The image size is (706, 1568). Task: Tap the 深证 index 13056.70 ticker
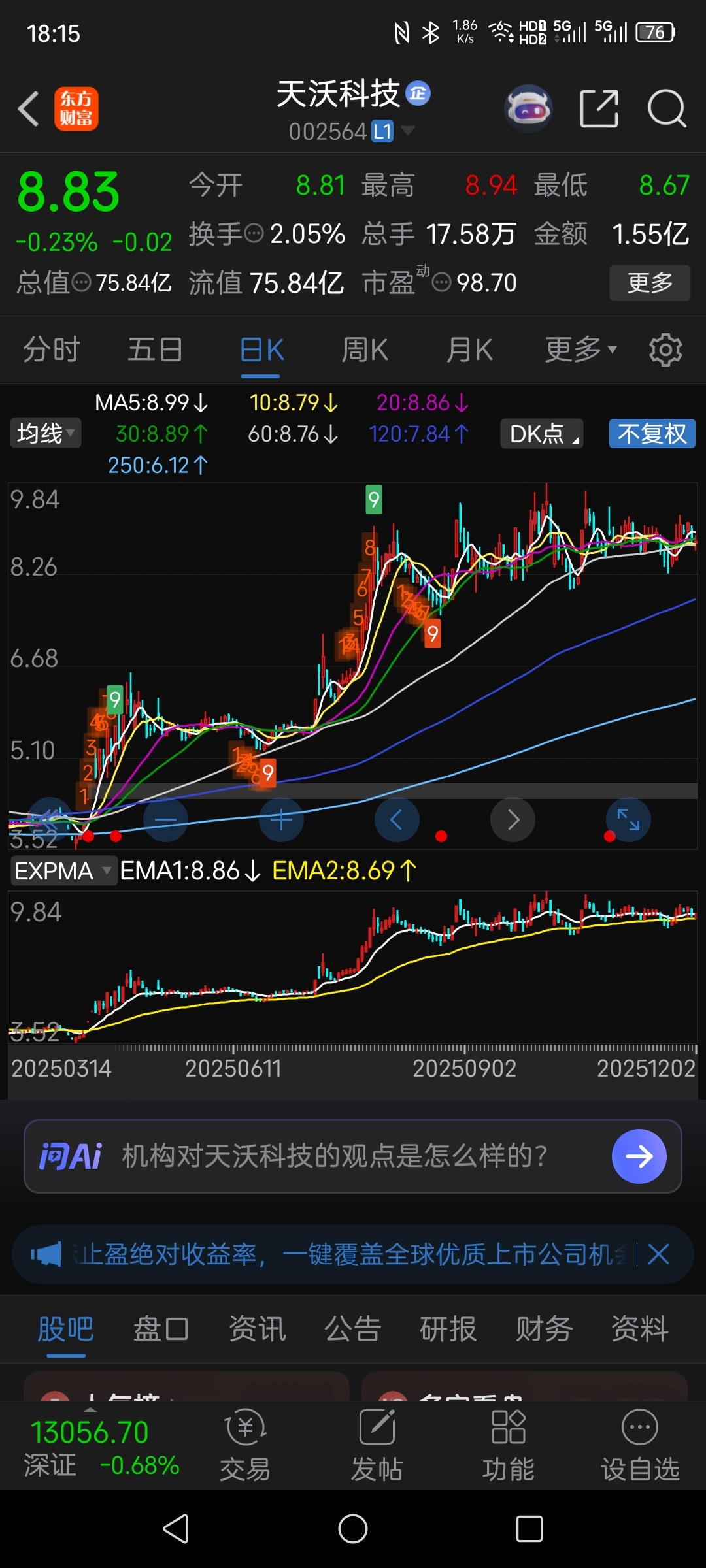tap(101, 1446)
